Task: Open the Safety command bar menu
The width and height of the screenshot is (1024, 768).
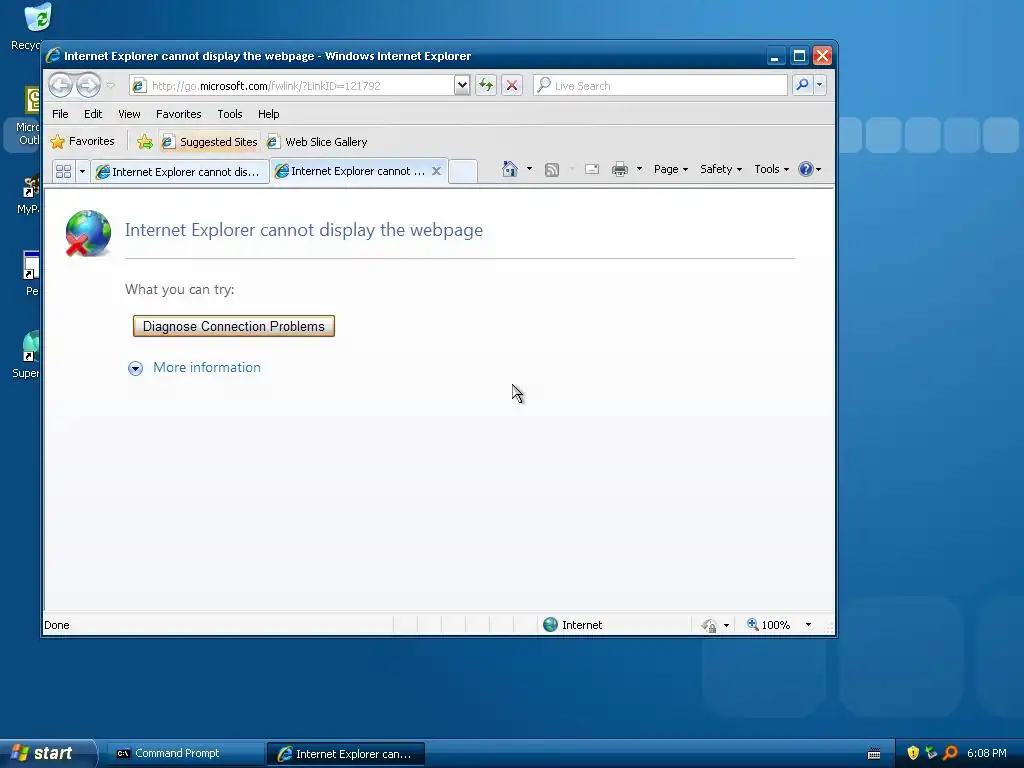Action: [x=720, y=169]
